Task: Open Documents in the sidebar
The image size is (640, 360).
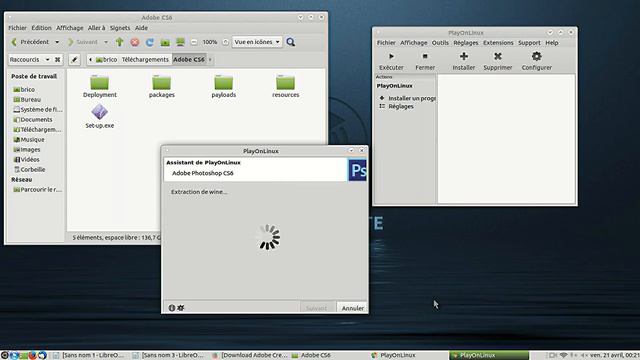Action: pyautogui.click(x=33, y=119)
